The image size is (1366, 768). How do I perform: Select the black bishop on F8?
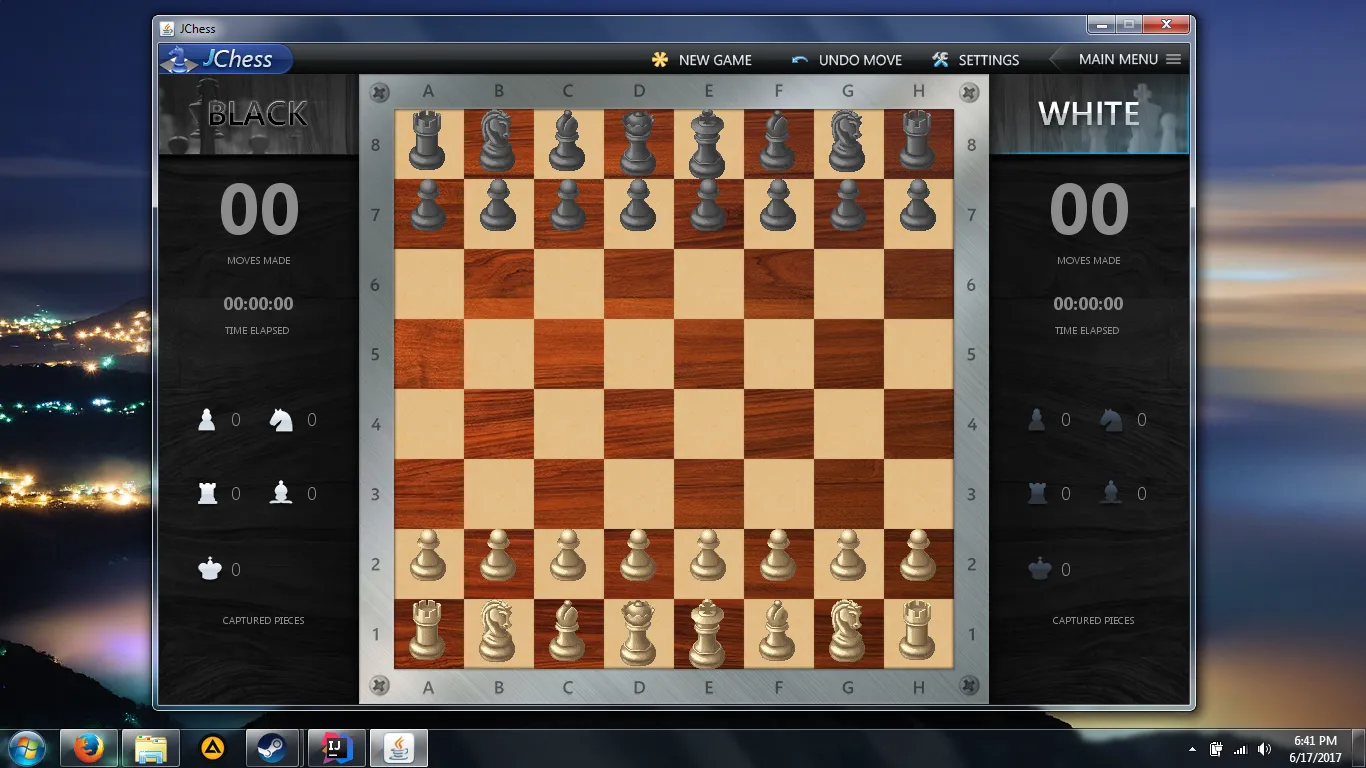click(x=778, y=142)
